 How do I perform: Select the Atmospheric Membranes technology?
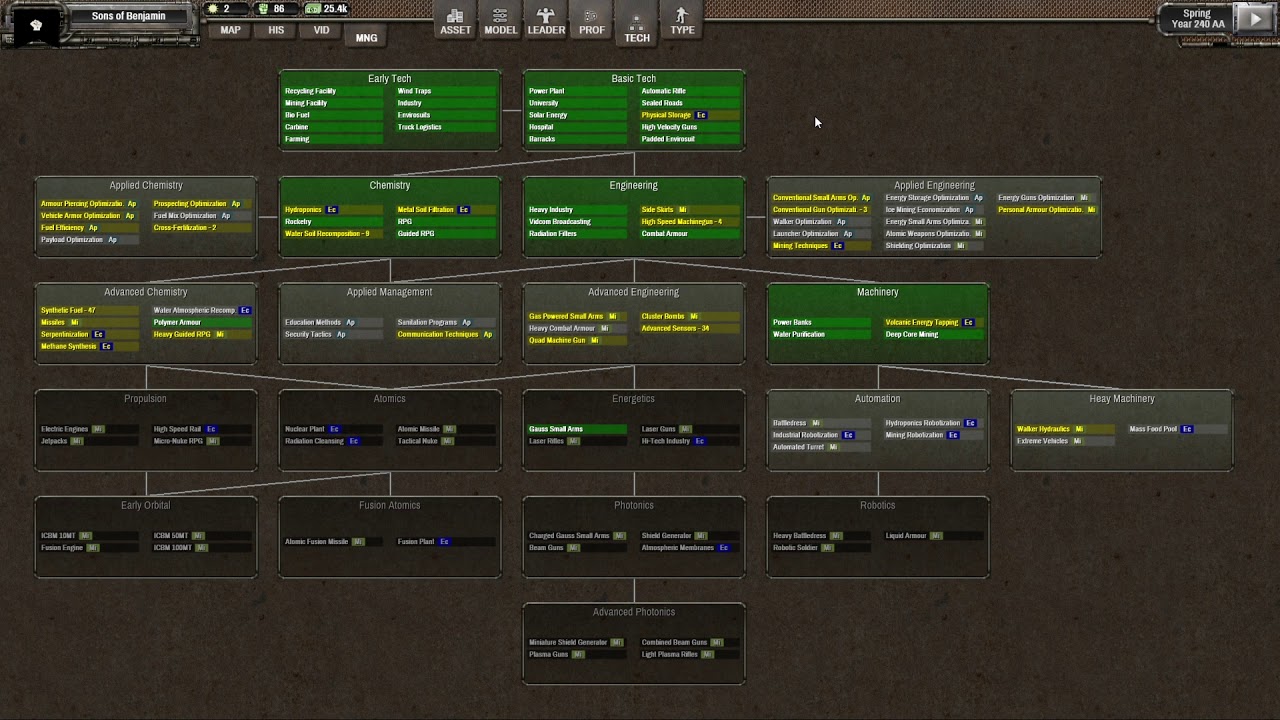click(x=690, y=548)
